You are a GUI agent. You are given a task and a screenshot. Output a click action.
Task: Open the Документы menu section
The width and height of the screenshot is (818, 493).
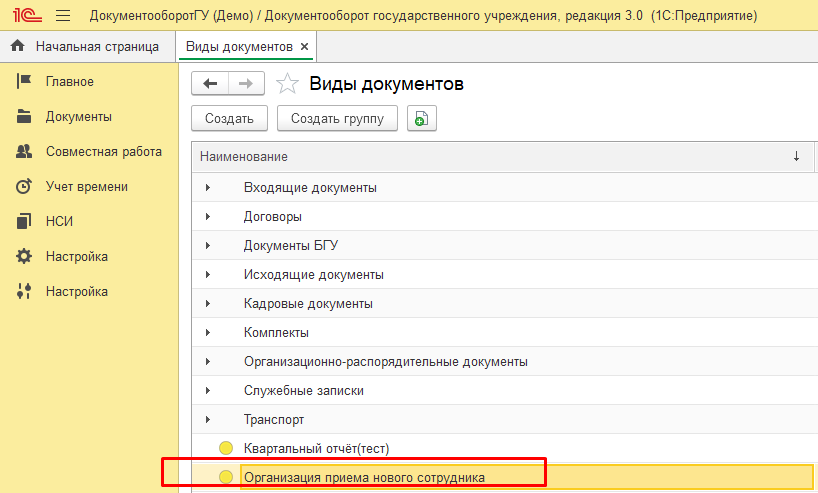point(79,116)
